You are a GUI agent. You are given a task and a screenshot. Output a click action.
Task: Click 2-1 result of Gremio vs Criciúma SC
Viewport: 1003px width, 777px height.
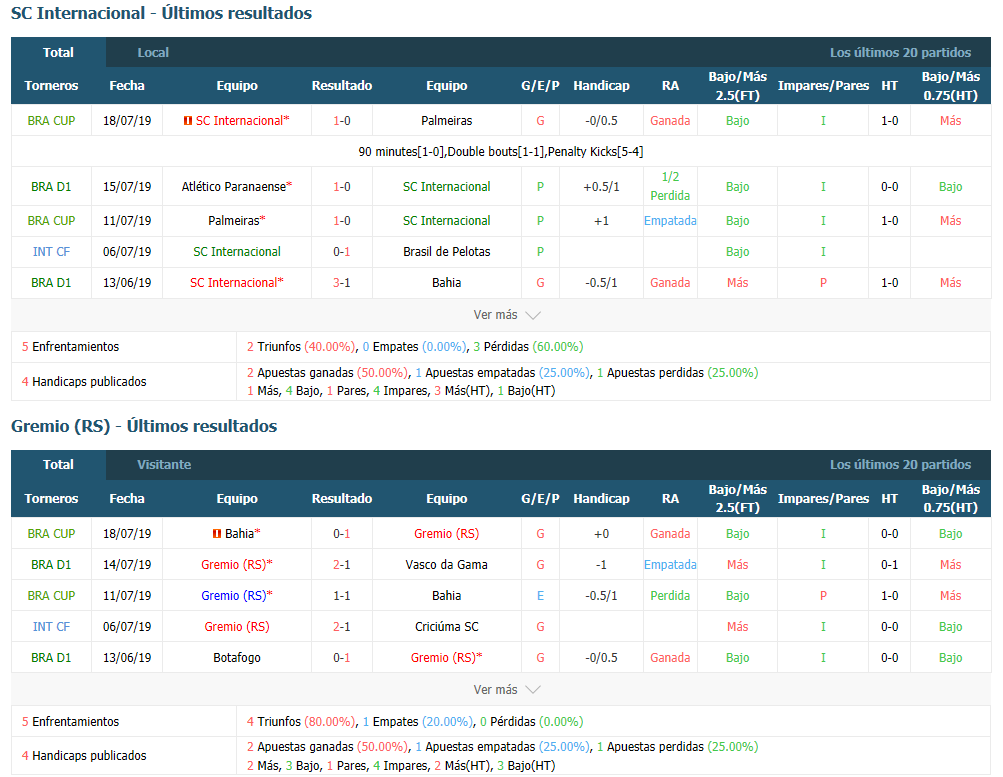click(x=342, y=627)
